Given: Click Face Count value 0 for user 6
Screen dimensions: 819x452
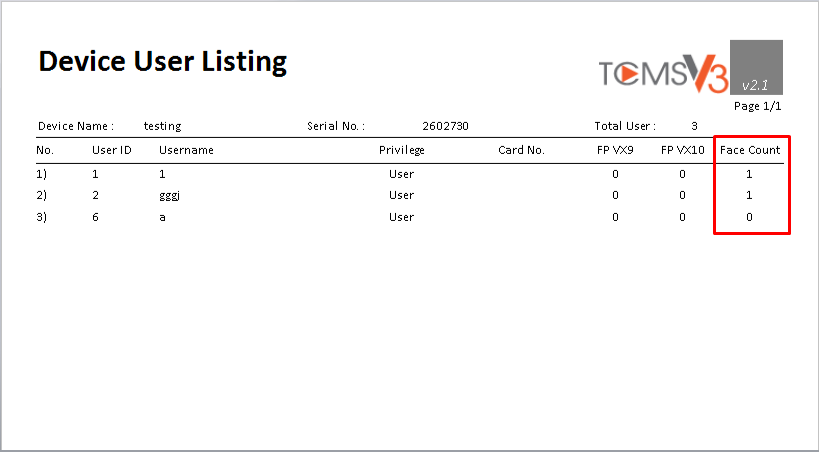Looking at the screenshot, I should point(749,217).
